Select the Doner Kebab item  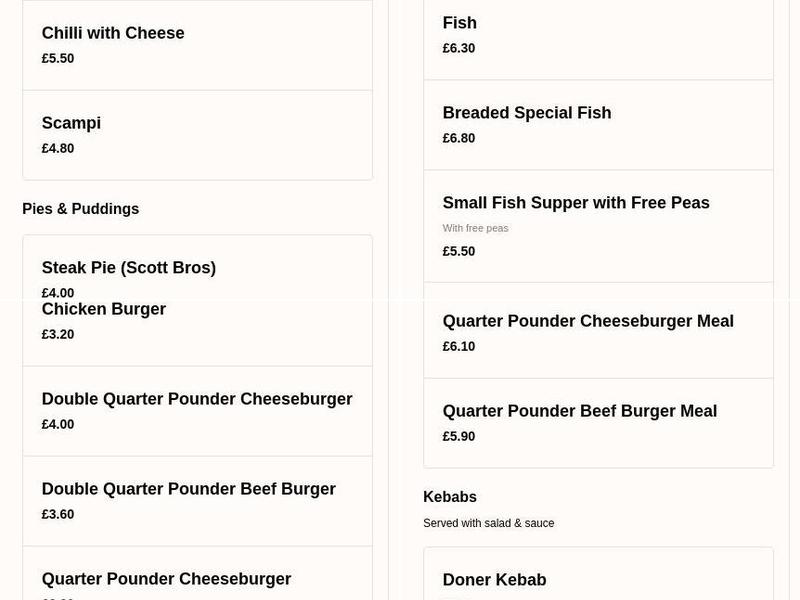pyautogui.click(x=494, y=580)
